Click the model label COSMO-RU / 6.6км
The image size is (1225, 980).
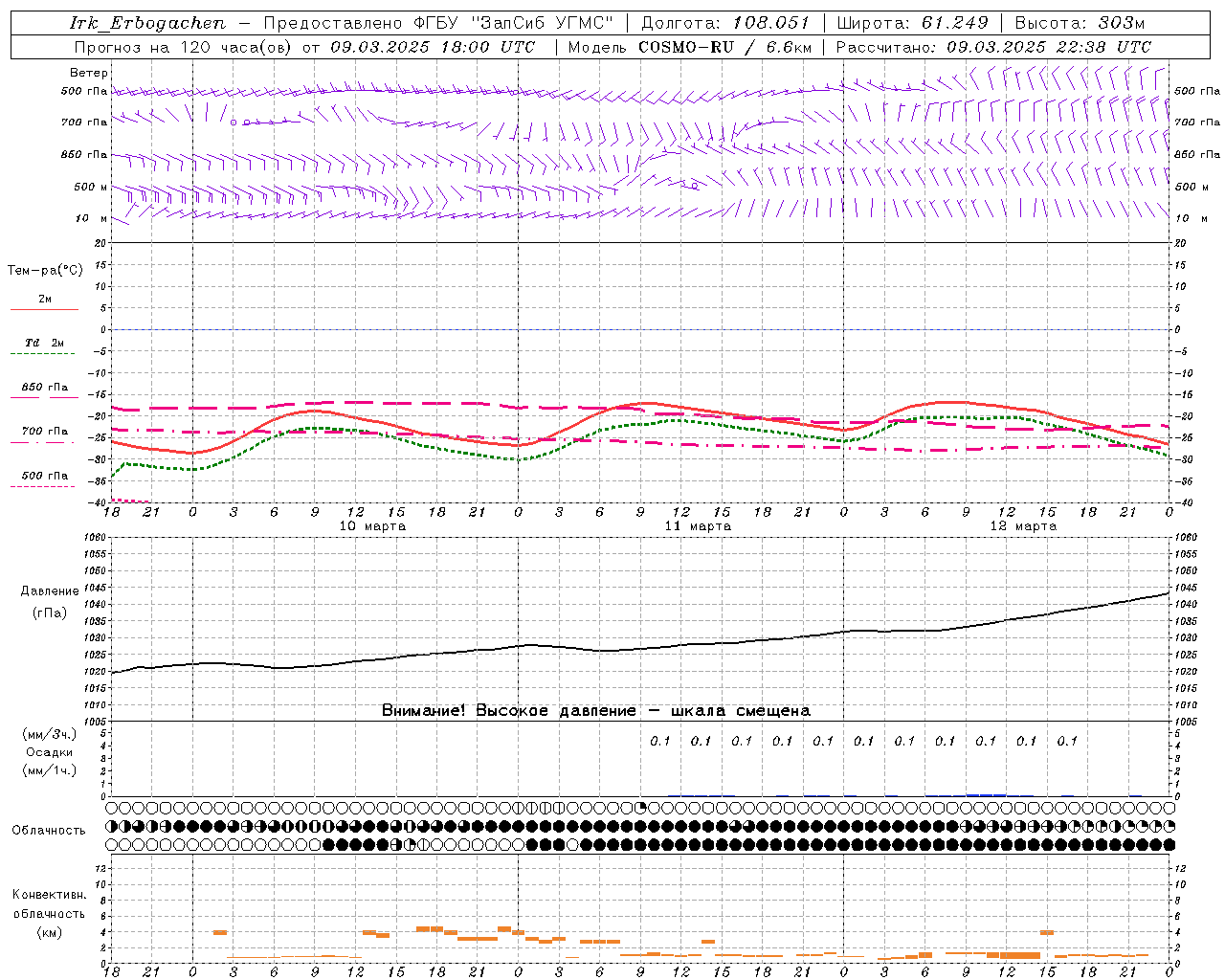(725, 47)
